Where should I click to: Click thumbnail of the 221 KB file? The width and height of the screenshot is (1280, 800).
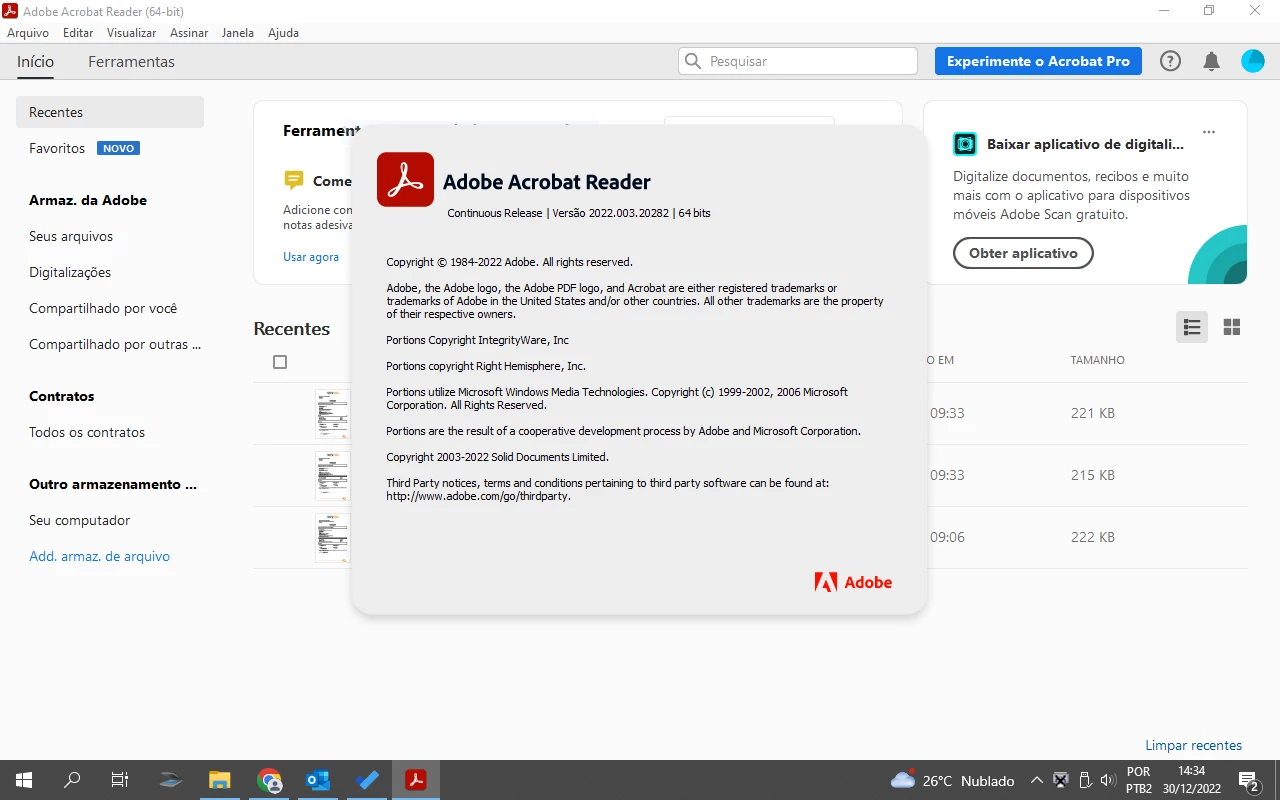[x=332, y=413]
